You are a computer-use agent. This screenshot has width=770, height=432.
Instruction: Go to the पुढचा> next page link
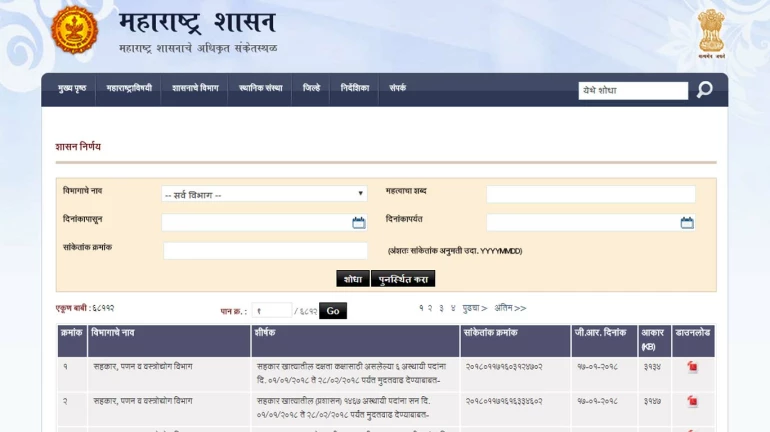[x=474, y=308]
